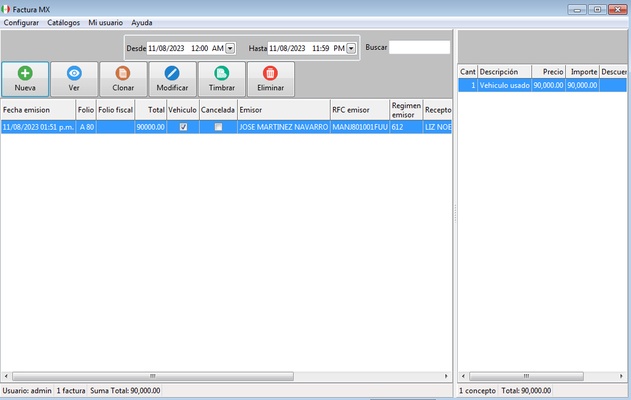631x400 pixels.
Task: Maximize the Factura MX window
Action: coord(597,9)
